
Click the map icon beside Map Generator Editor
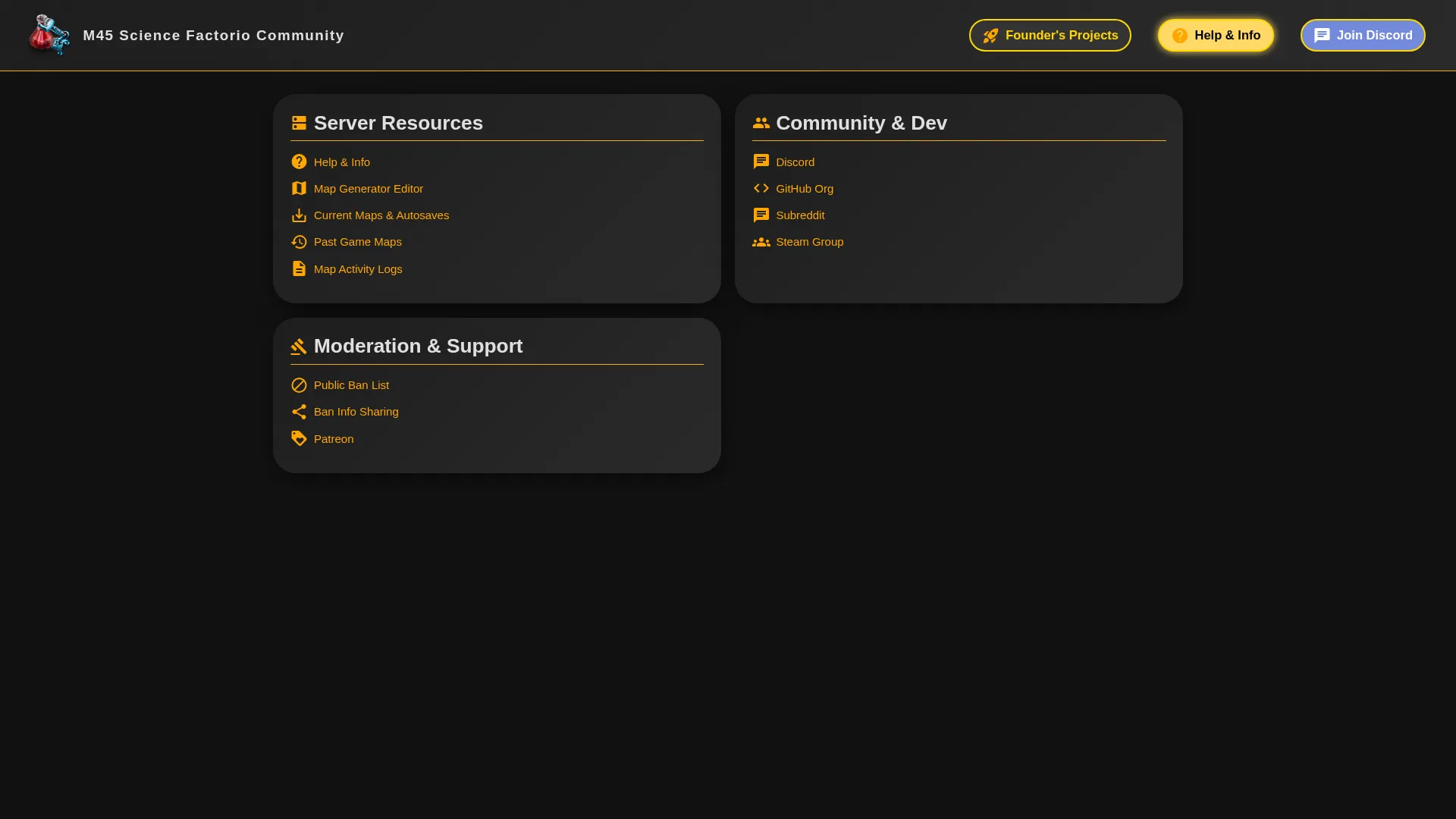point(299,189)
